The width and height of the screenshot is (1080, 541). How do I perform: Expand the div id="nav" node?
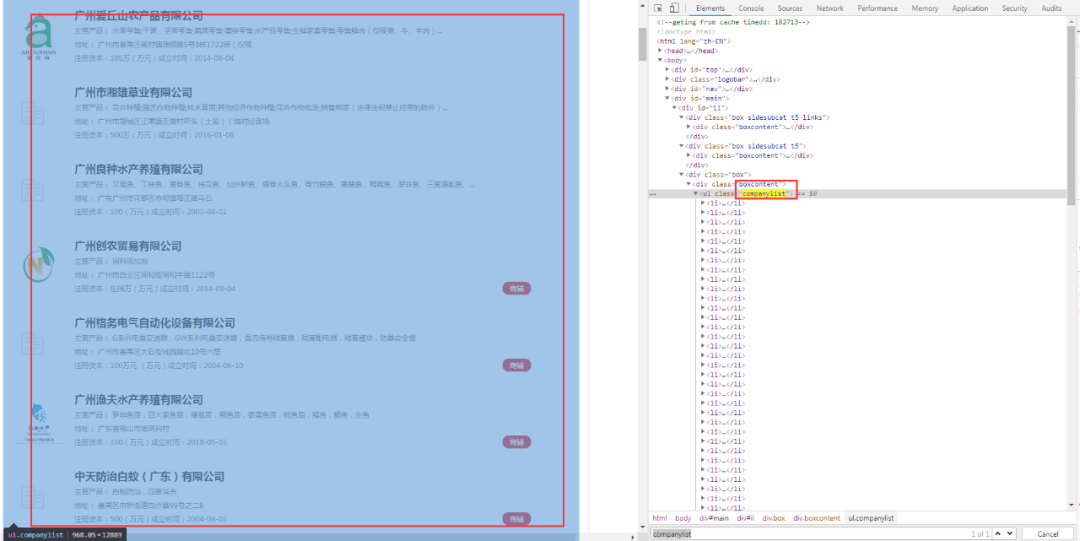[667, 89]
